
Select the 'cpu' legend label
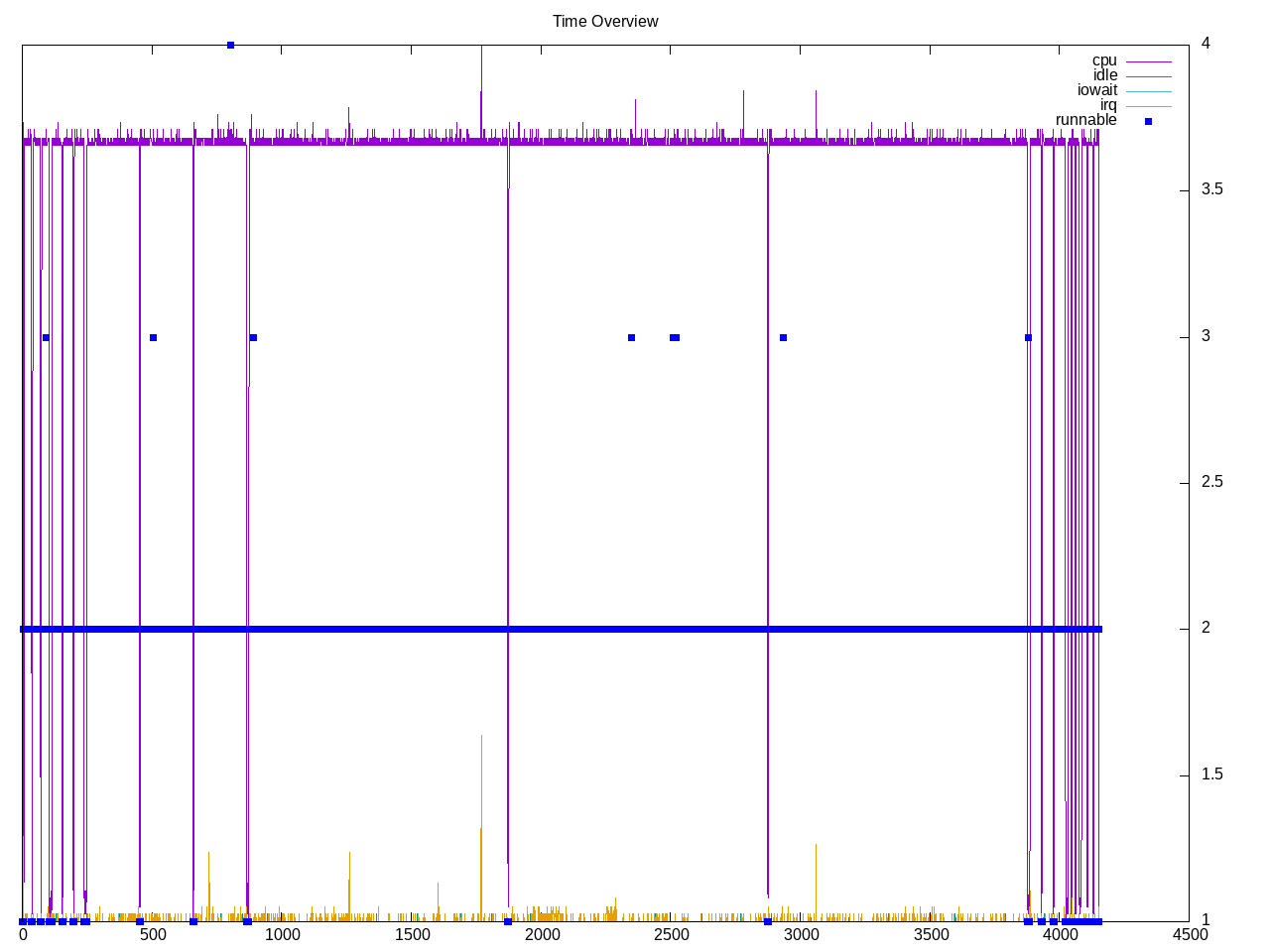1103,60
